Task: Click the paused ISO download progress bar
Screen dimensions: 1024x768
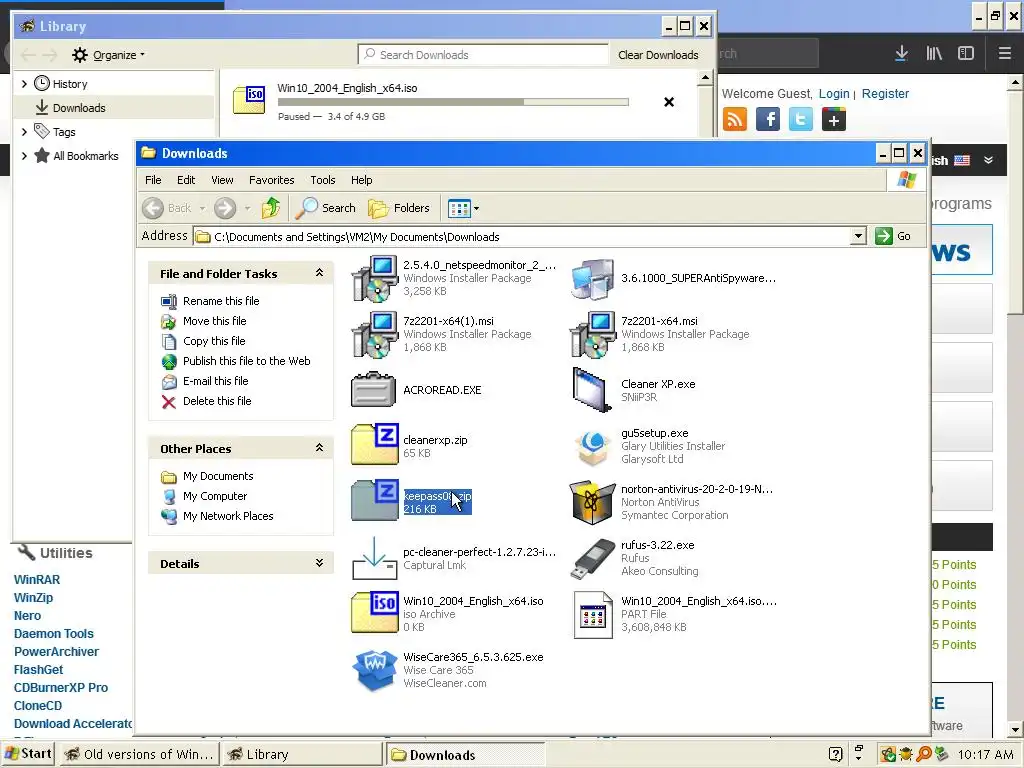Action: 453,102
